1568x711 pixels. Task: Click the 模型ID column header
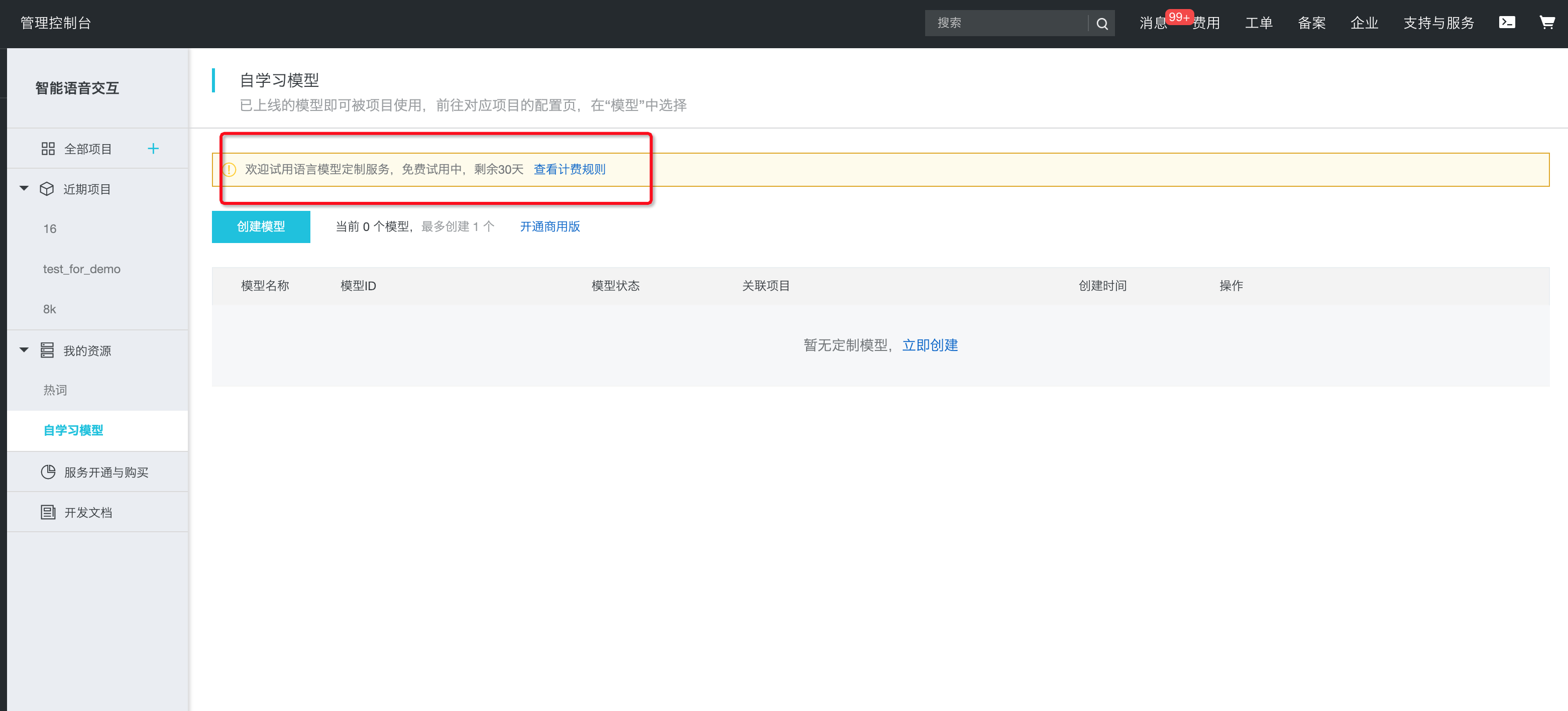(358, 286)
